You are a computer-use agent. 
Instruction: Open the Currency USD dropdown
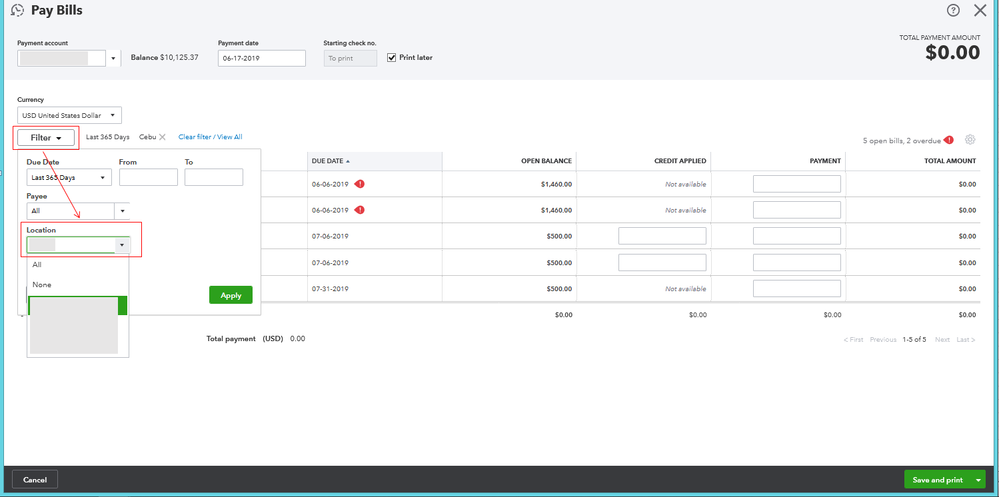point(69,115)
